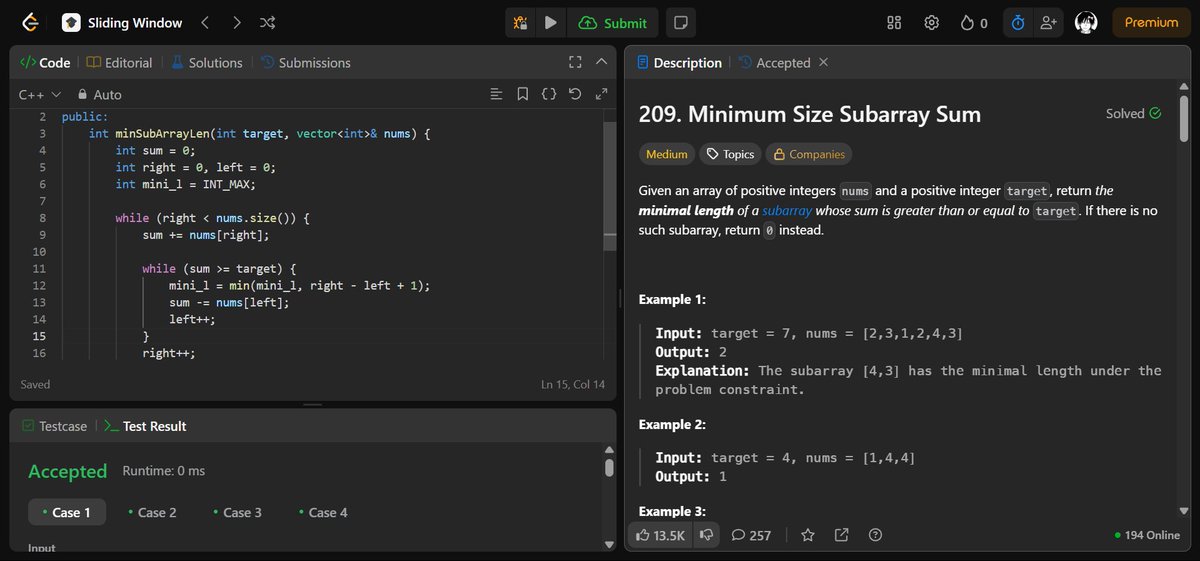The height and width of the screenshot is (561, 1200).
Task: Click the 194 Online indicator
Action: click(x=1147, y=535)
